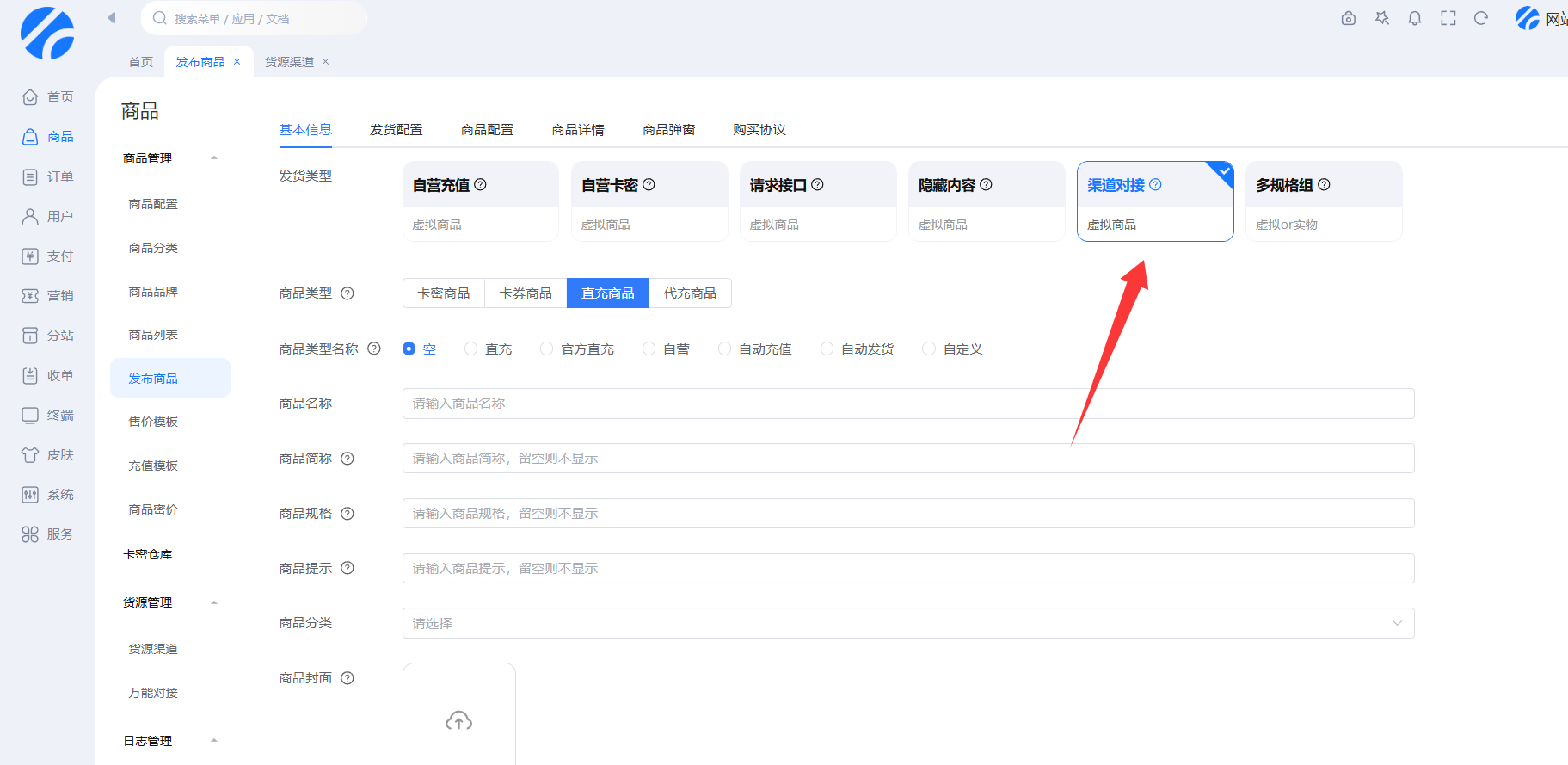This screenshot has height=765, width=1568.
Task: Toggle fullscreen mode icon
Action: (1448, 18)
